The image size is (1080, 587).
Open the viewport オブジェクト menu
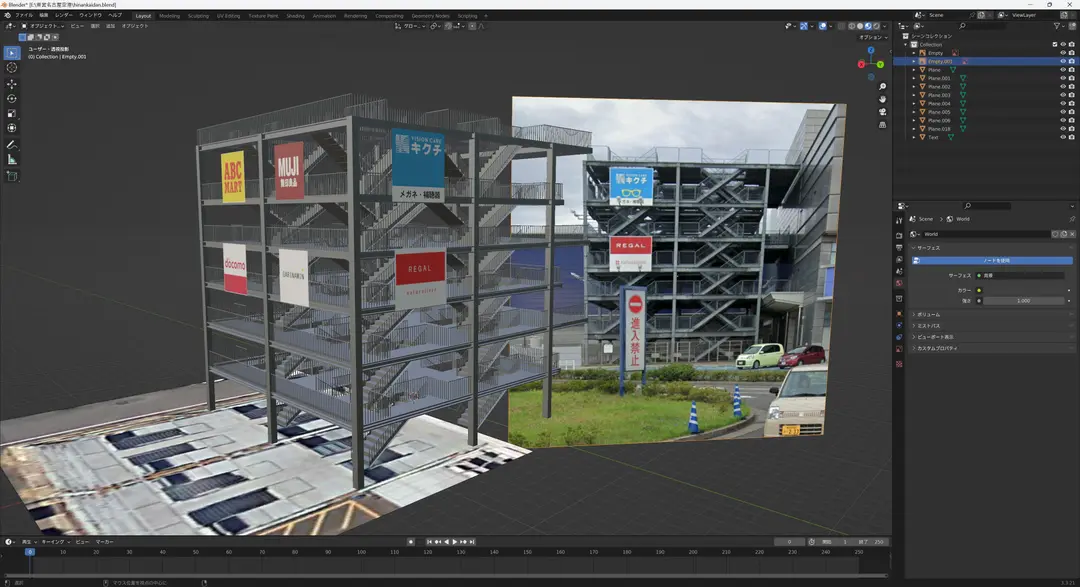tap(135, 26)
